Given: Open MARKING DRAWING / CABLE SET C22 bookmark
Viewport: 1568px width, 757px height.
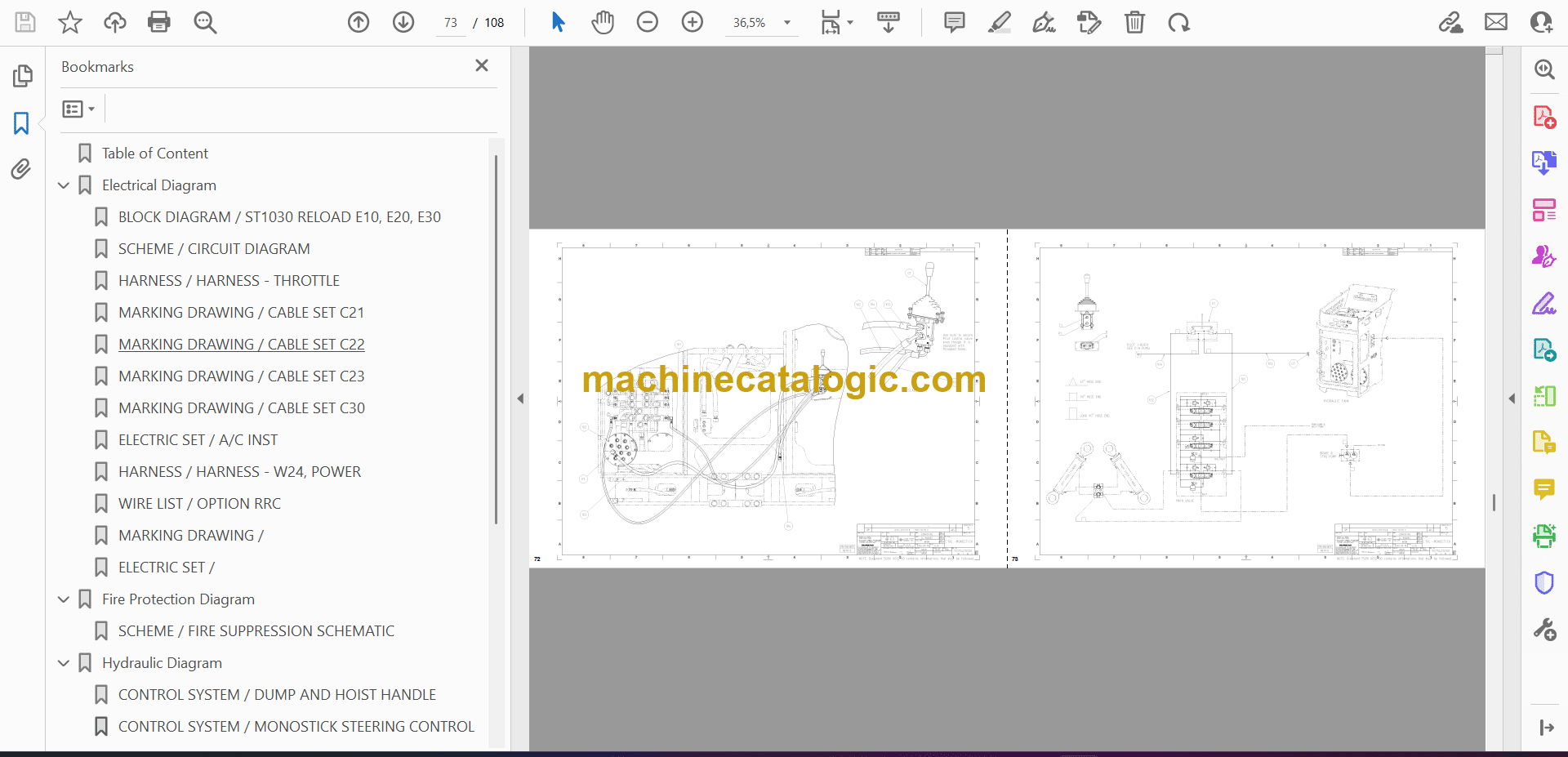Looking at the screenshot, I should (x=241, y=345).
